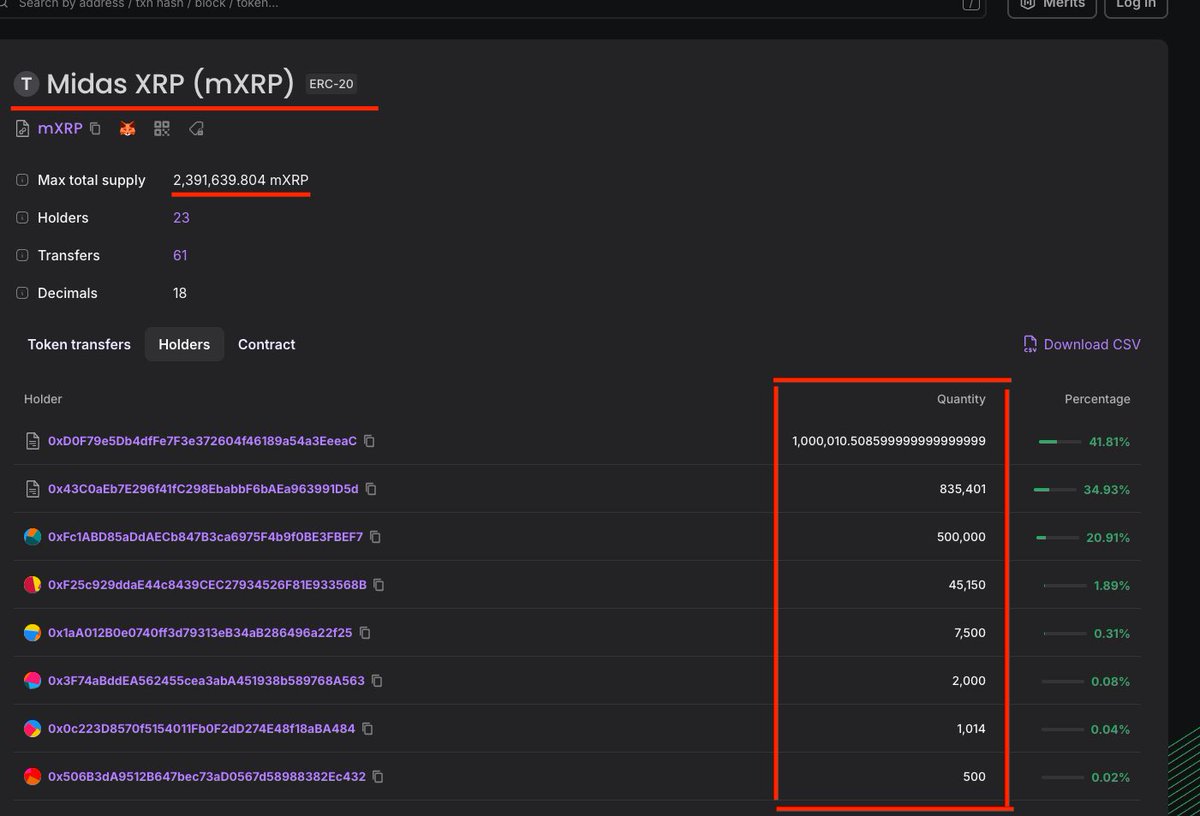
Task: Select the quantity value 1,014
Action: pyautogui.click(x=971, y=729)
